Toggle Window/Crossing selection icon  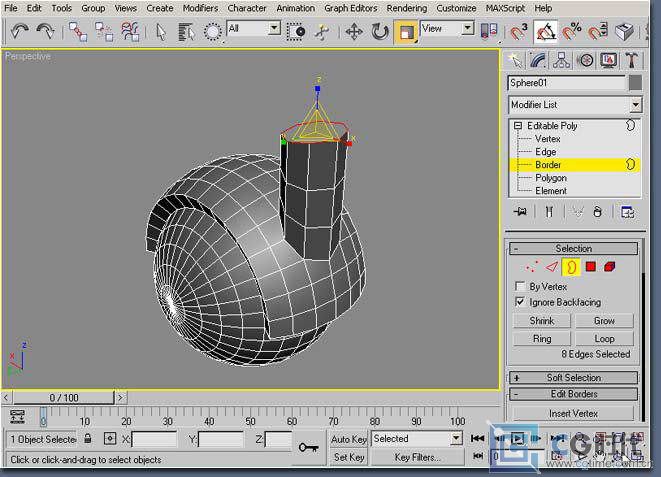tap(296, 32)
